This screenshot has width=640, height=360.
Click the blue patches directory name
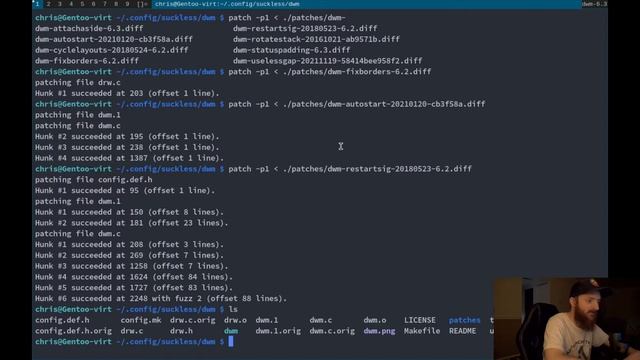[464, 320]
